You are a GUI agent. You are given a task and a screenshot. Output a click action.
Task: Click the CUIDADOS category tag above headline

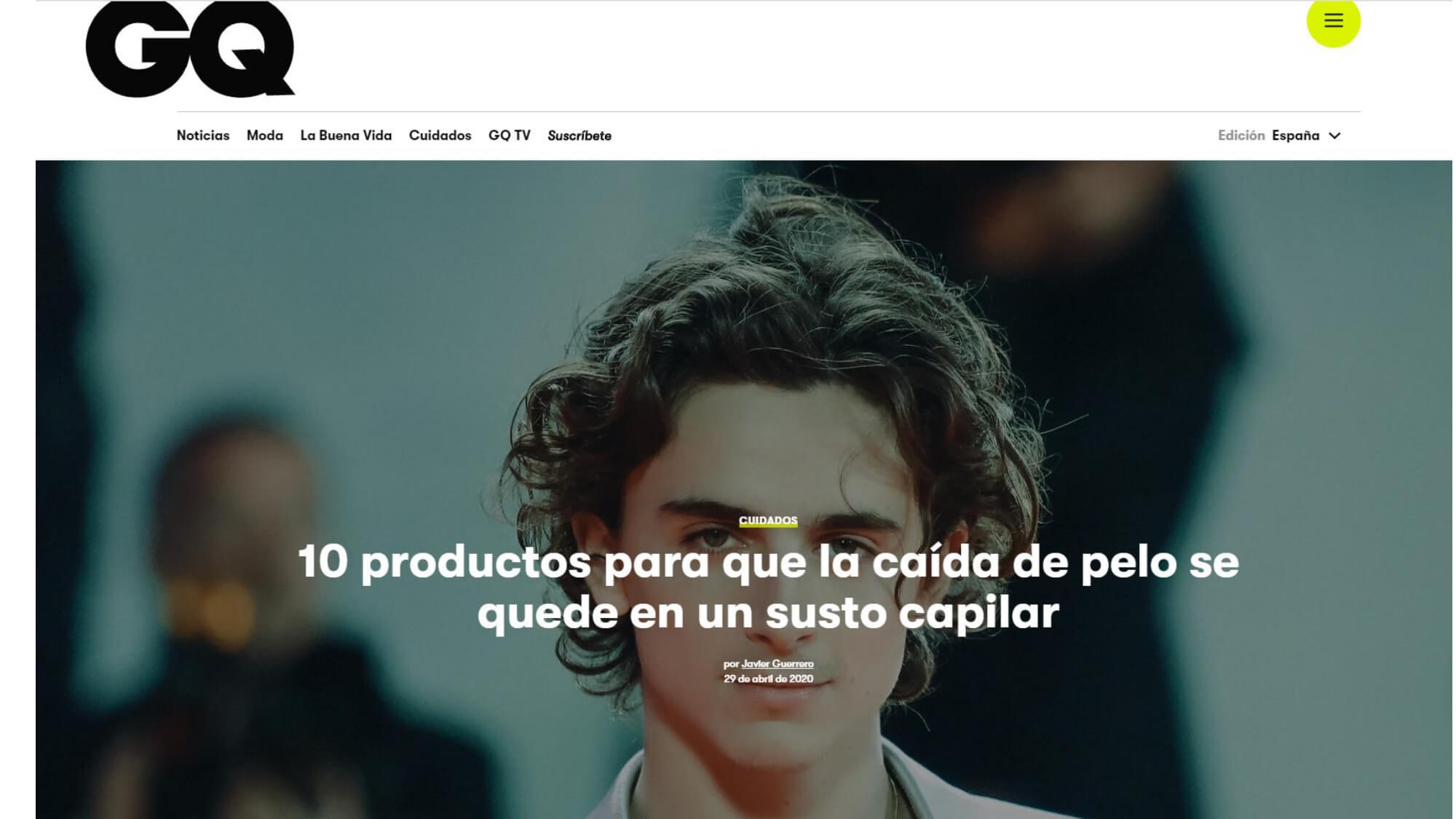point(768,521)
